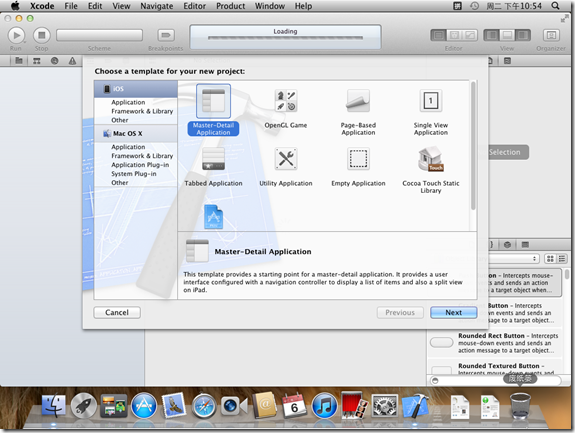Open Spotlight search in menu bar
The height and width of the screenshot is (433, 575).
point(556,6)
